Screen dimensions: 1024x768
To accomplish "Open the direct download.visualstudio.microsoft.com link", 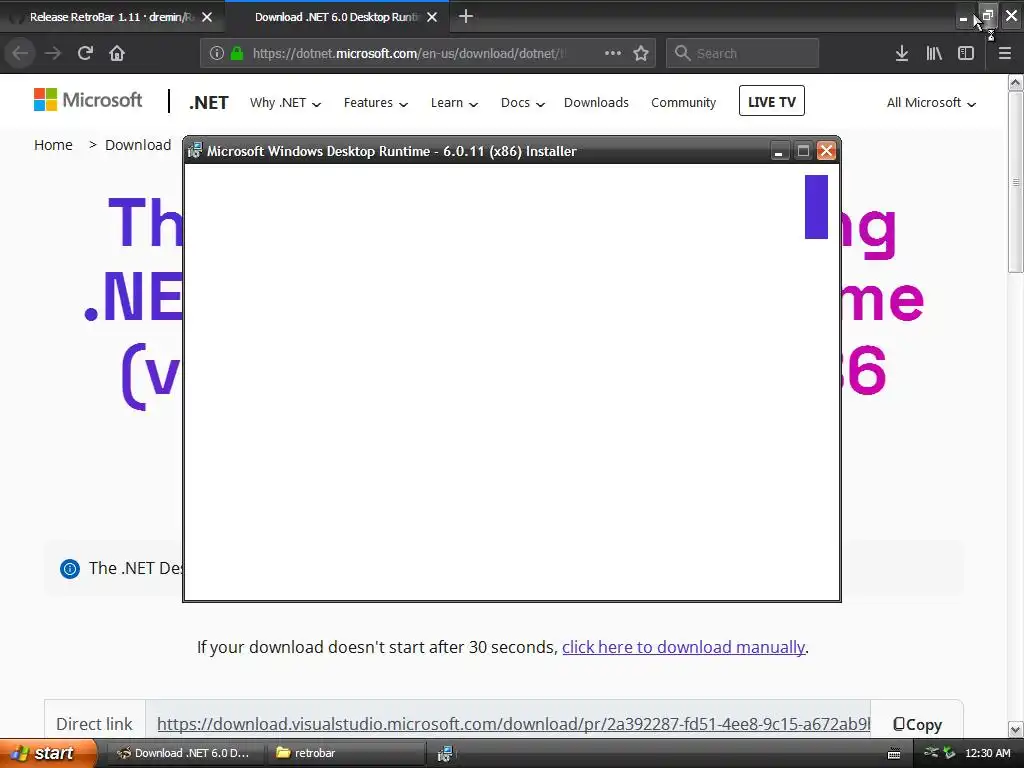I will (513, 724).
